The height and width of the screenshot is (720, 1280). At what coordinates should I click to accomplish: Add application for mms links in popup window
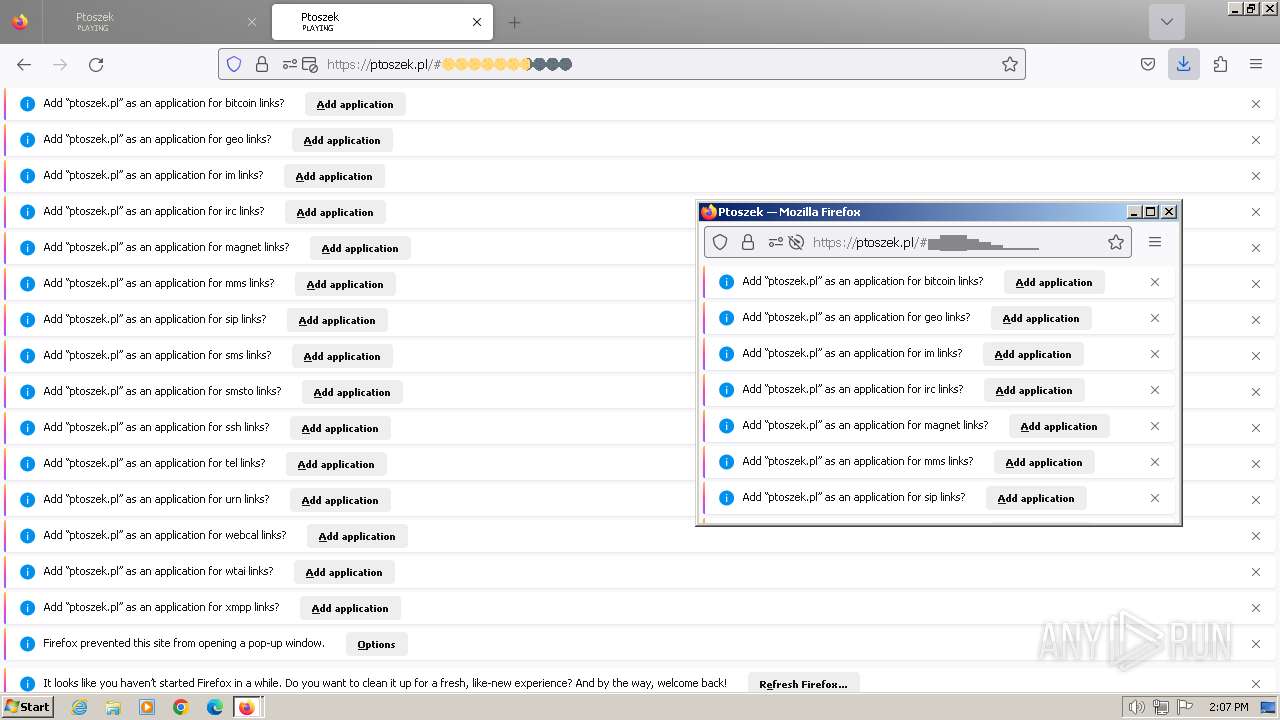[x=1044, y=462]
